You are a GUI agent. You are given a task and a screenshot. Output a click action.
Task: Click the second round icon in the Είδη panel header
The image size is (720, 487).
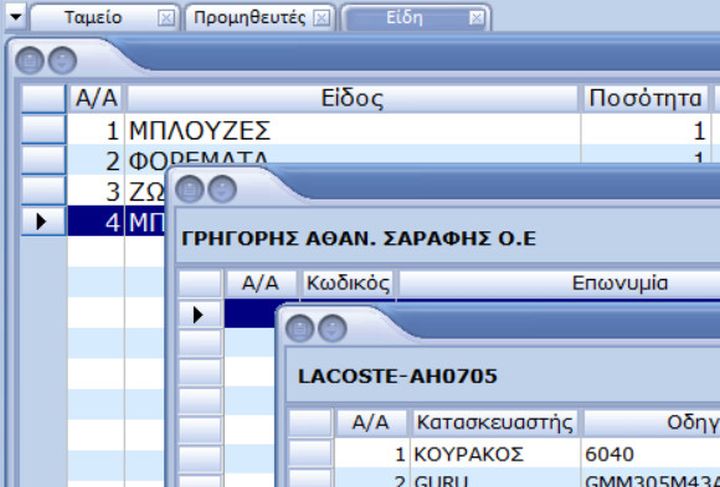(x=62, y=60)
